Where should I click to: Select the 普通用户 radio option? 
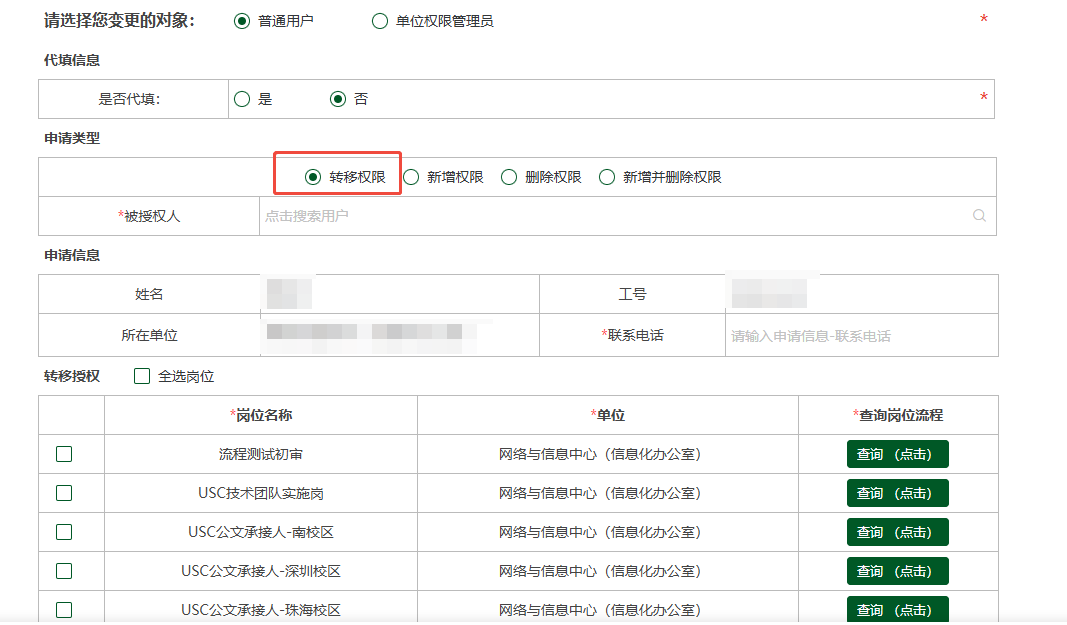pyautogui.click(x=242, y=21)
